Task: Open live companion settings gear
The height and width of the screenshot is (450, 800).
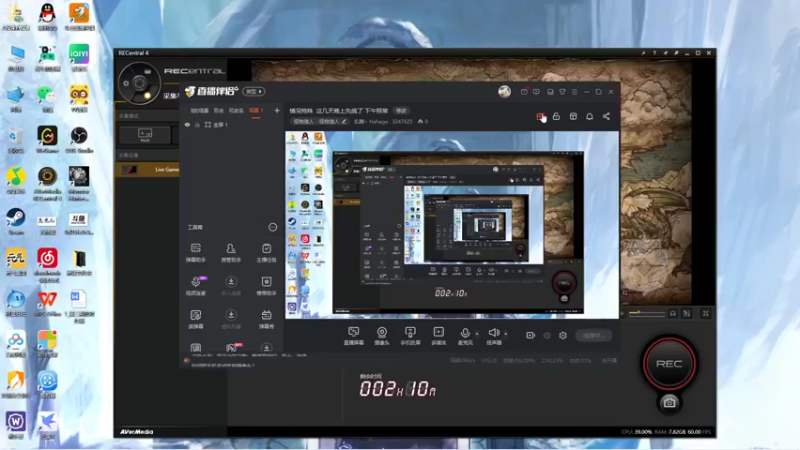Action: [563, 335]
